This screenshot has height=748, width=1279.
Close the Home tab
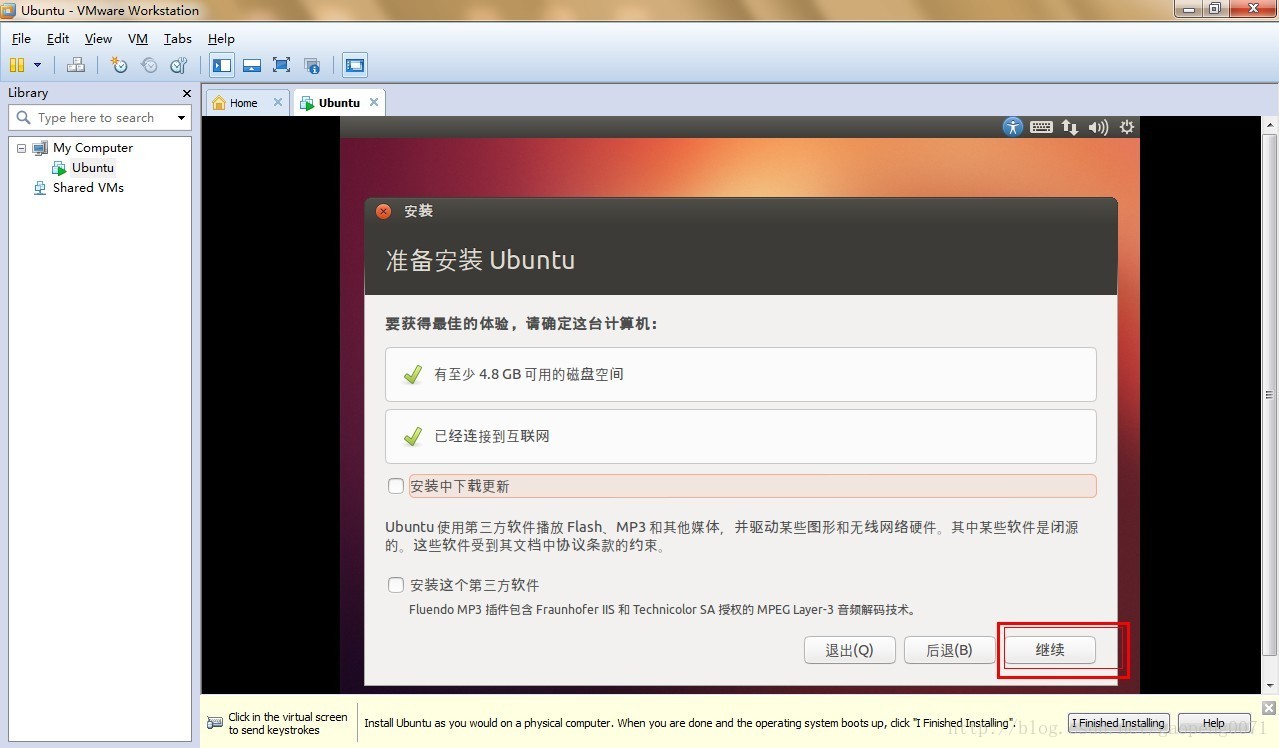pyautogui.click(x=278, y=102)
